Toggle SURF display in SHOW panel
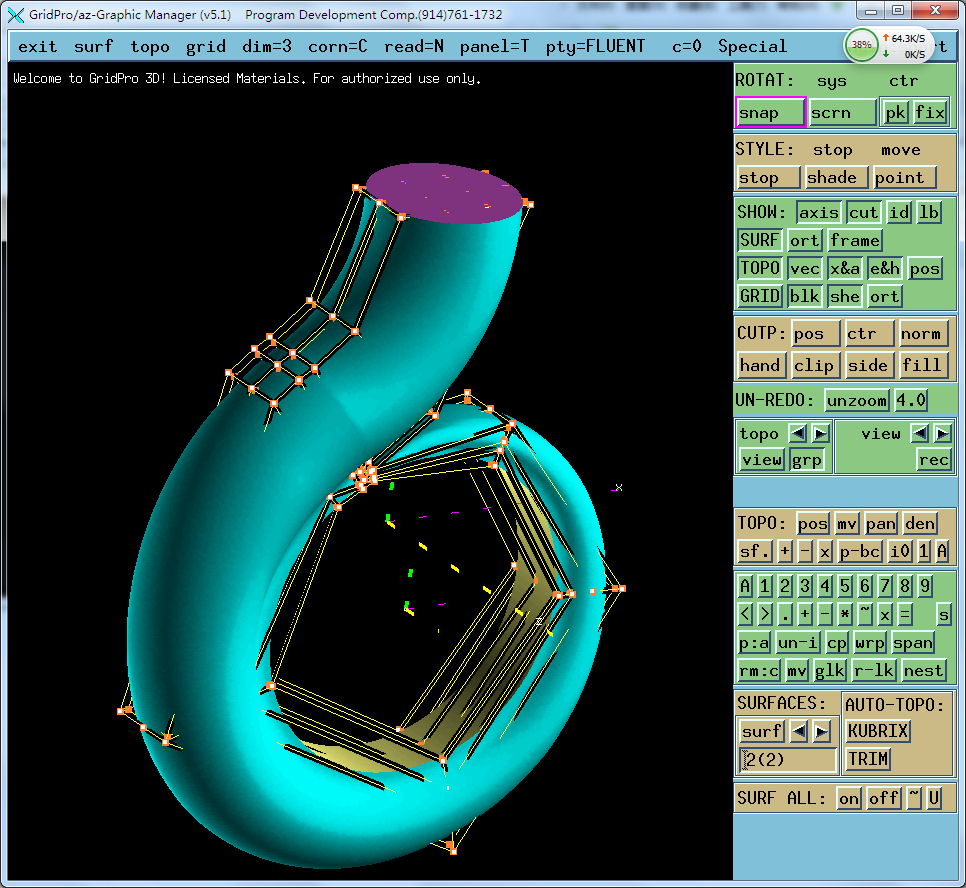 point(760,240)
